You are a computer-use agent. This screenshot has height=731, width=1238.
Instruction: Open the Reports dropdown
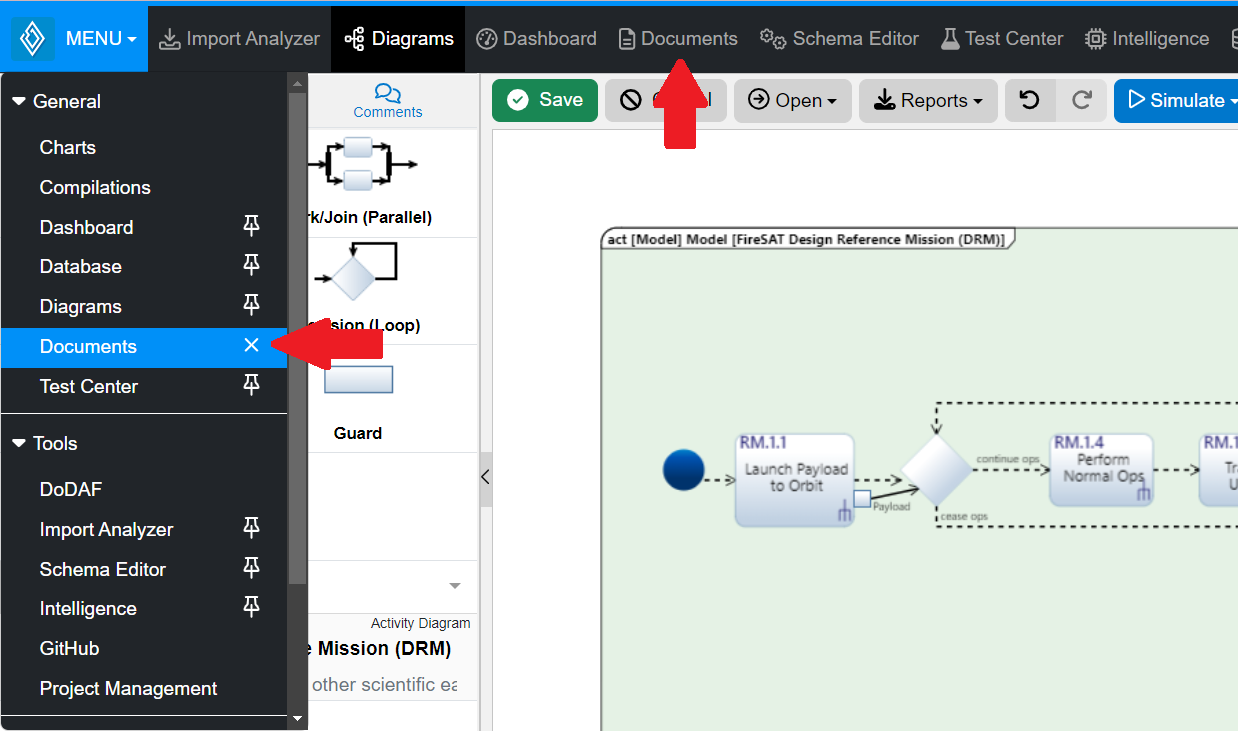click(927, 100)
